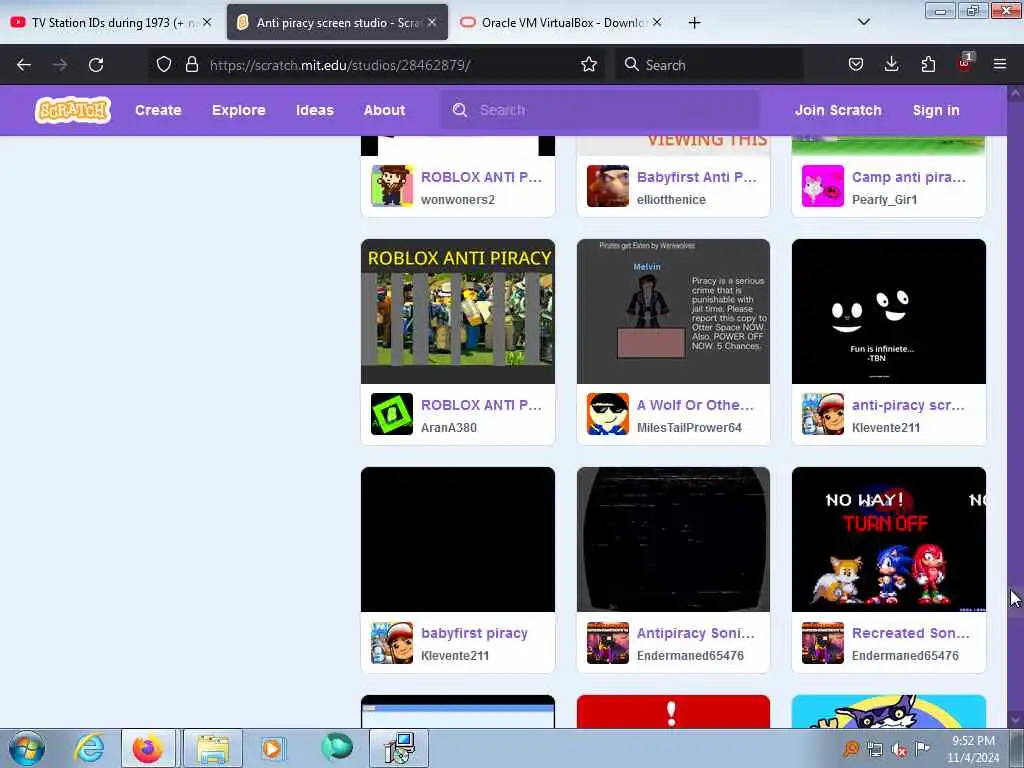Select the Anti piracy screen studio tab

click(337, 22)
